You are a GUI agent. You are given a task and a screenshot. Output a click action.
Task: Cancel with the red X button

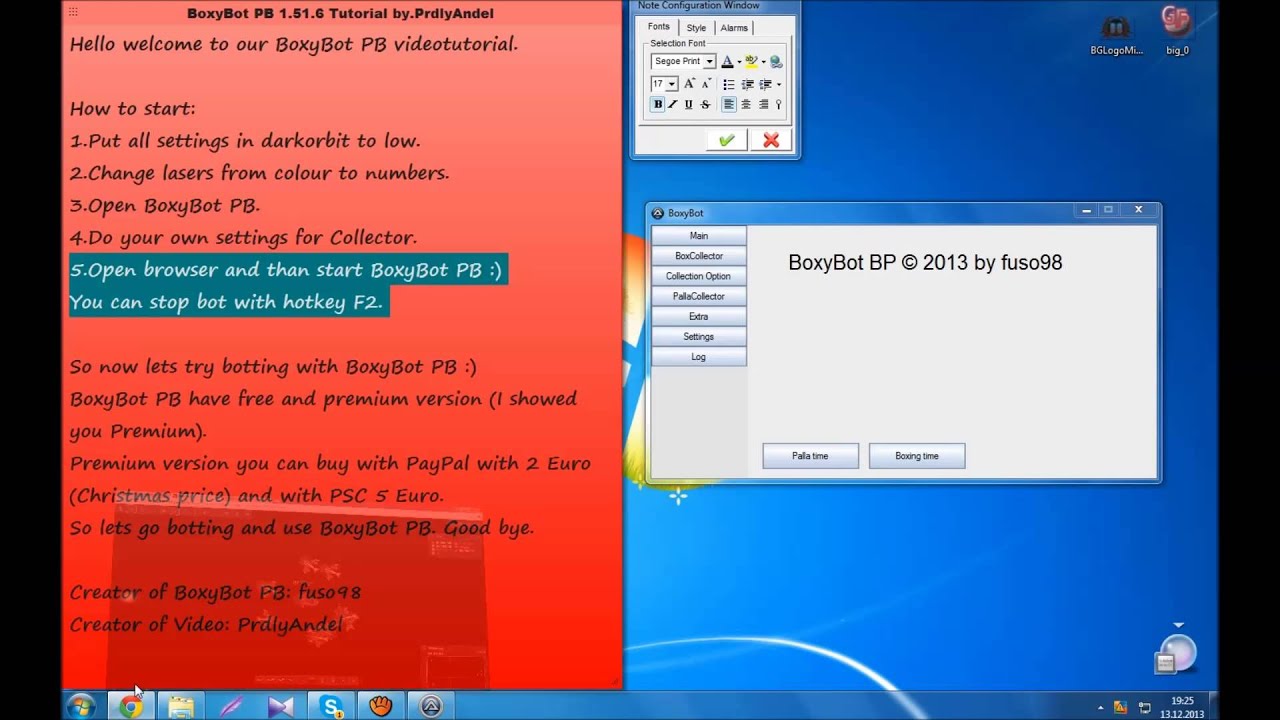pyautogui.click(x=771, y=140)
